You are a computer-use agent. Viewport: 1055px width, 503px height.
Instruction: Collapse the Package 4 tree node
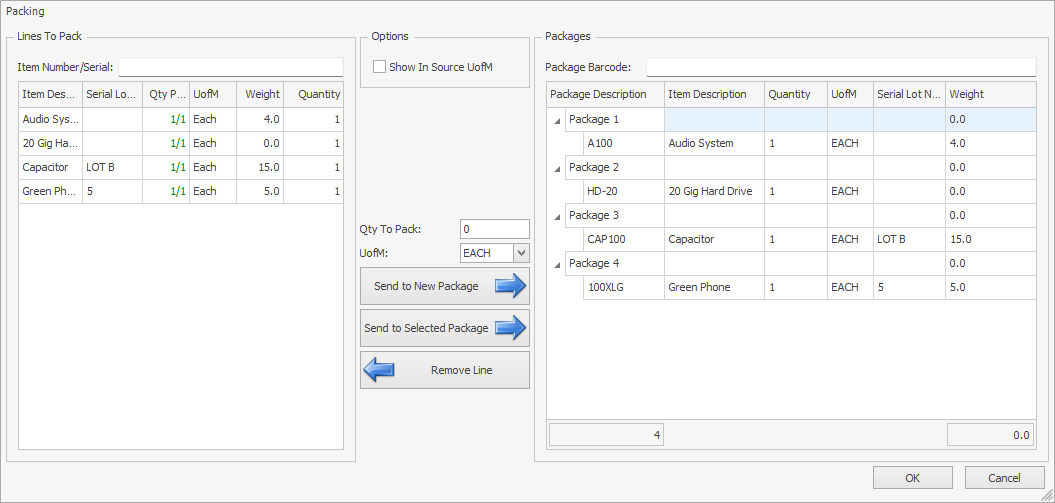tap(556, 264)
